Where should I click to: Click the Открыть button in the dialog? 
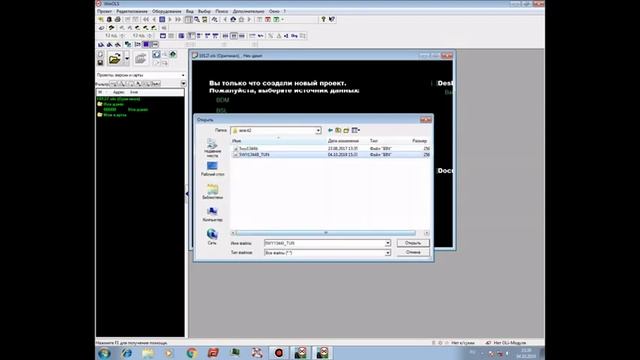point(413,243)
